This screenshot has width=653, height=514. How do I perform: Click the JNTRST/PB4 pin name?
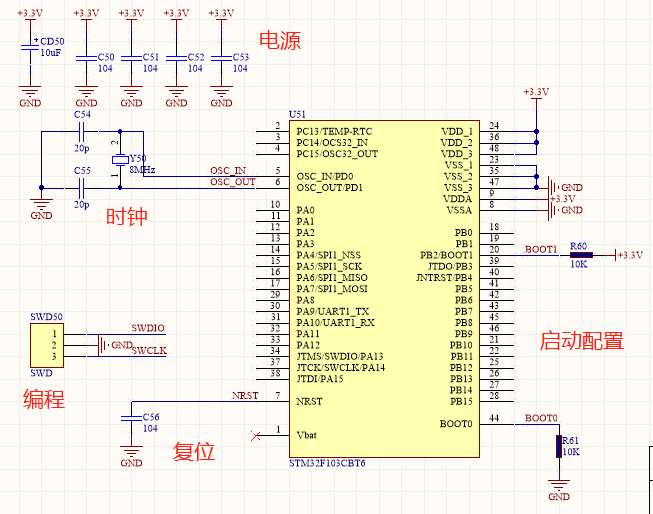tap(444, 278)
